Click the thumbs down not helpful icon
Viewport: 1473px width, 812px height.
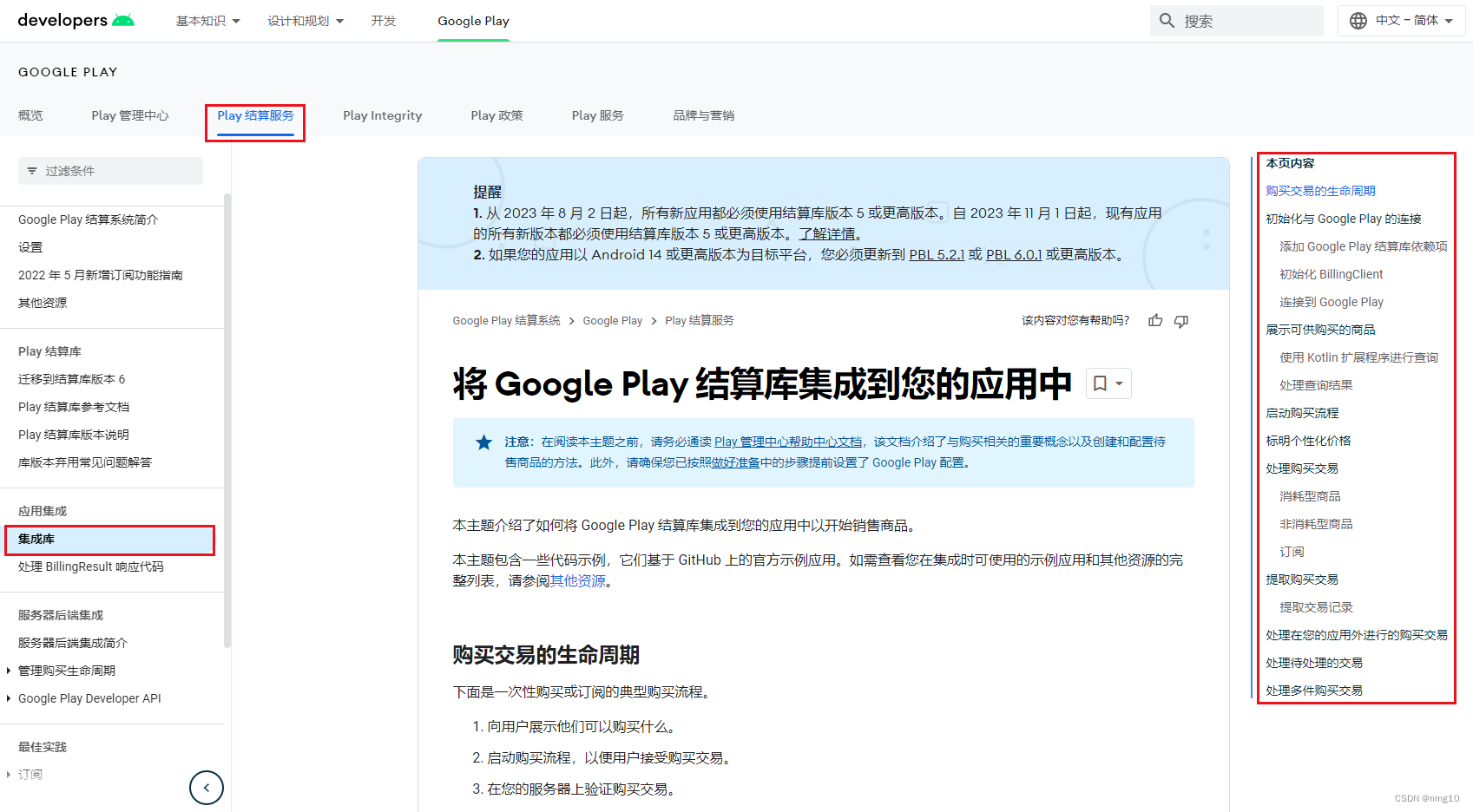(1181, 320)
